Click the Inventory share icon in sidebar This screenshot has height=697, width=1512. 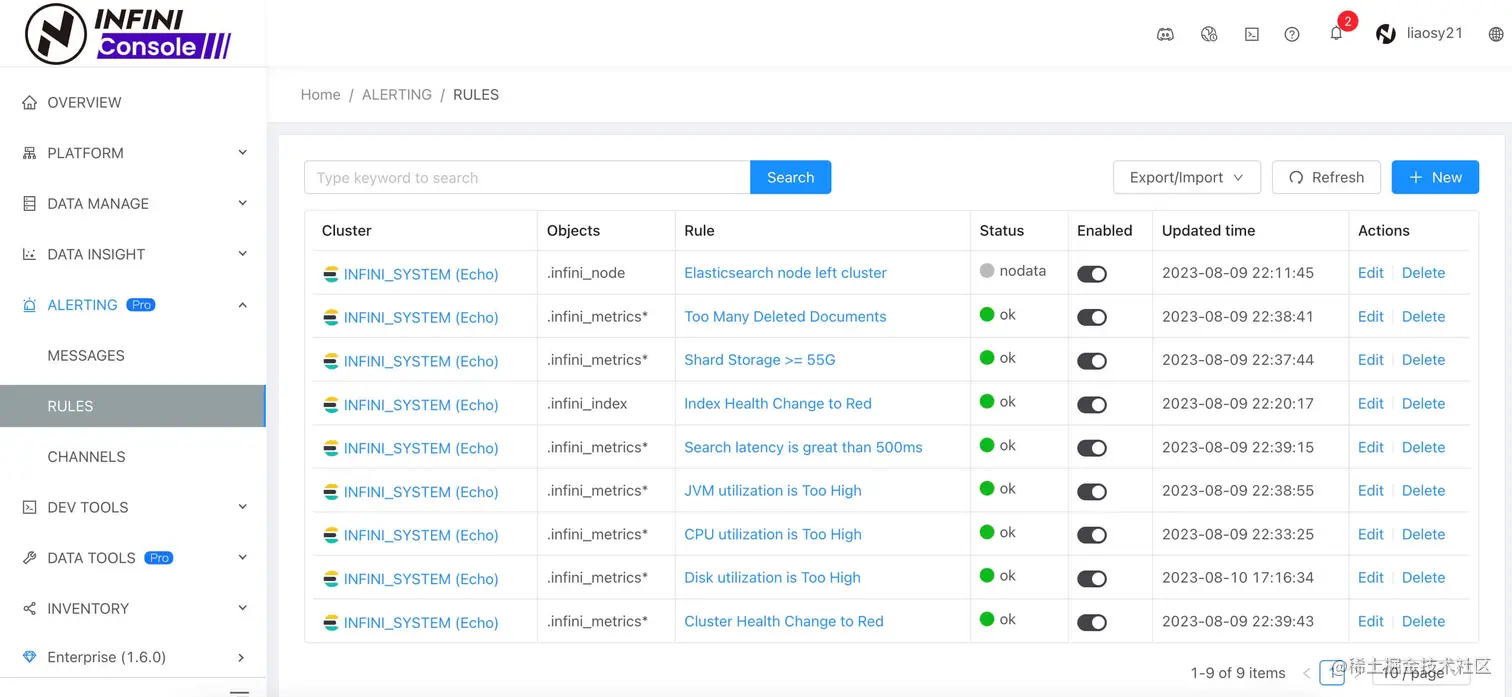click(x=29, y=608)
